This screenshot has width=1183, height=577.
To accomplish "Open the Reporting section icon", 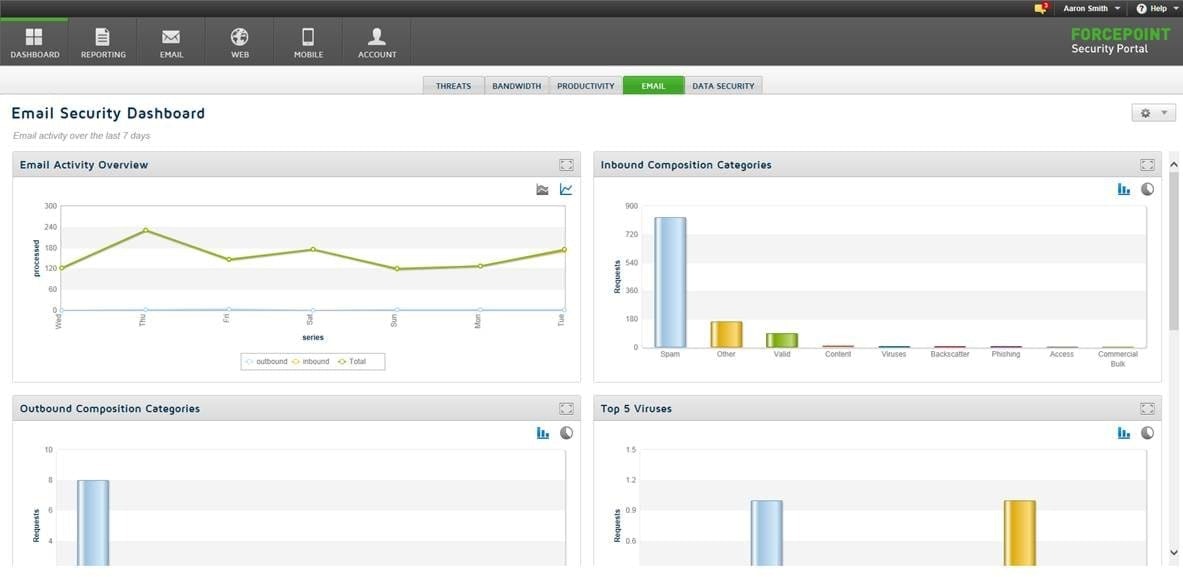I will point(103,40).
